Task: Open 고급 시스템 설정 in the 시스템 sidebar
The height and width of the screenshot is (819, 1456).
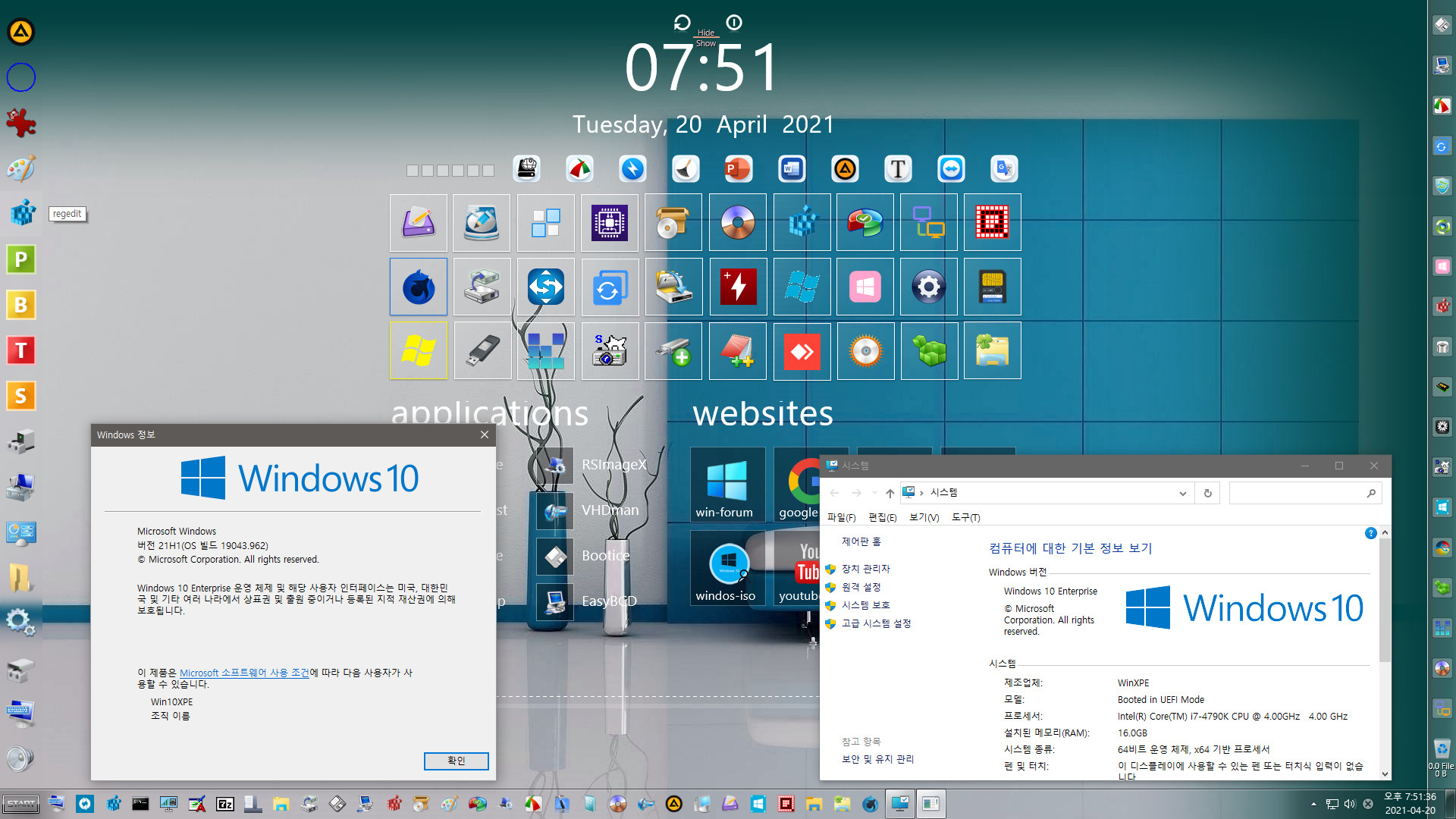Action: [876, 623]
